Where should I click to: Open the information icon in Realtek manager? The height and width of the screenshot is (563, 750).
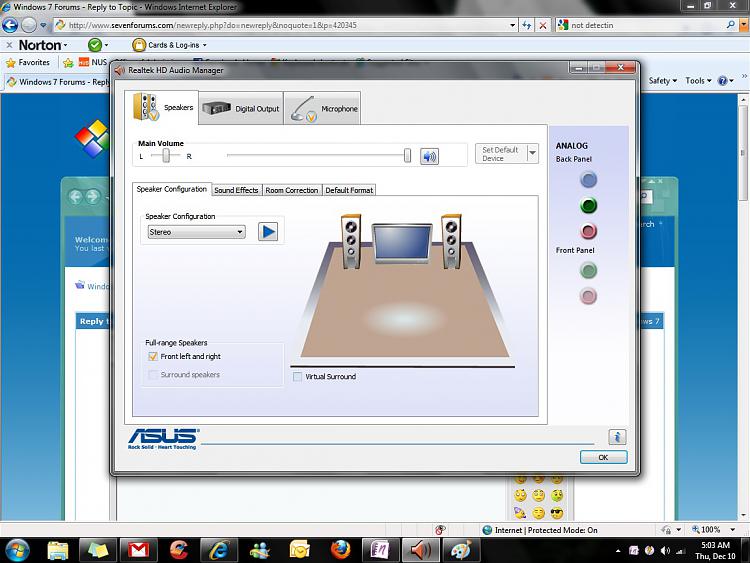(x=617, y=437)
